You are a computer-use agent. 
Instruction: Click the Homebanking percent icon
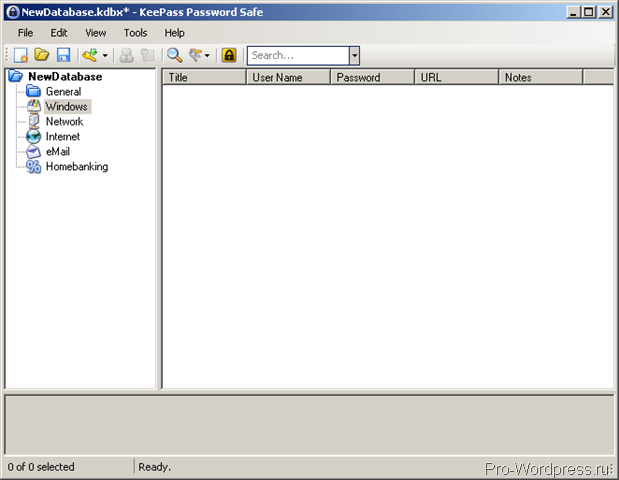point(34,167)
